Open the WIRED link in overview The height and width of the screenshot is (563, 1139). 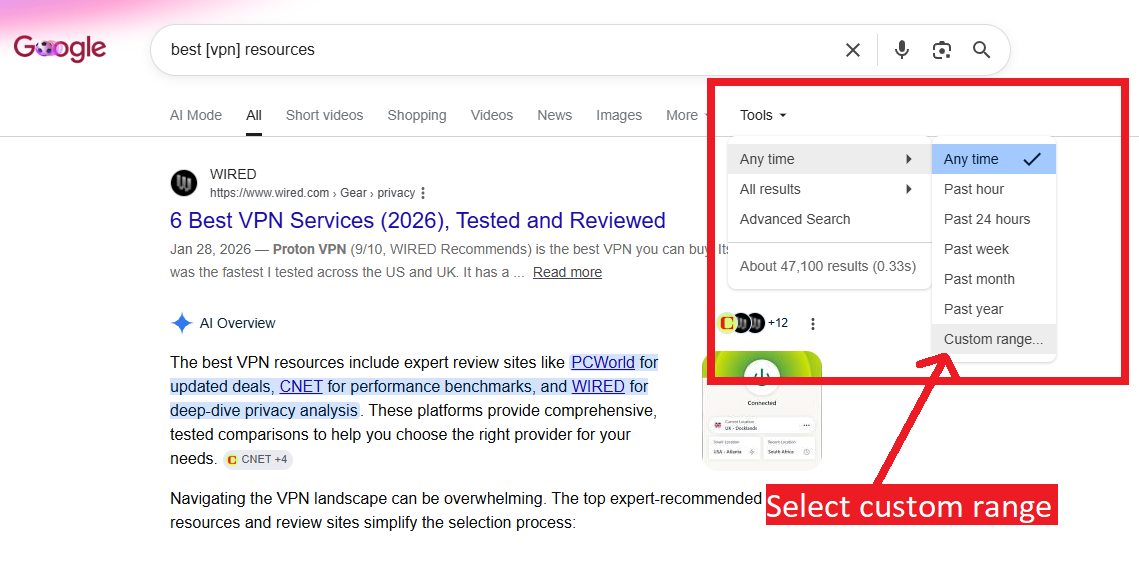(x=598, y=386)
